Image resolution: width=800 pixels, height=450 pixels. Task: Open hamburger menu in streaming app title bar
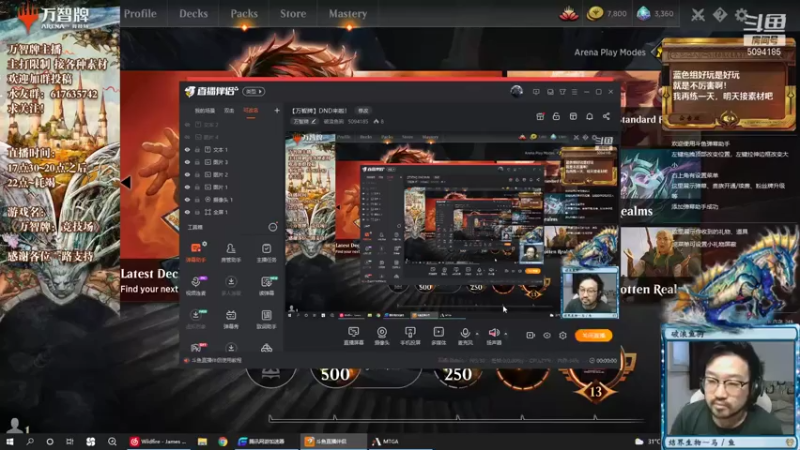[x=574, y=92]
